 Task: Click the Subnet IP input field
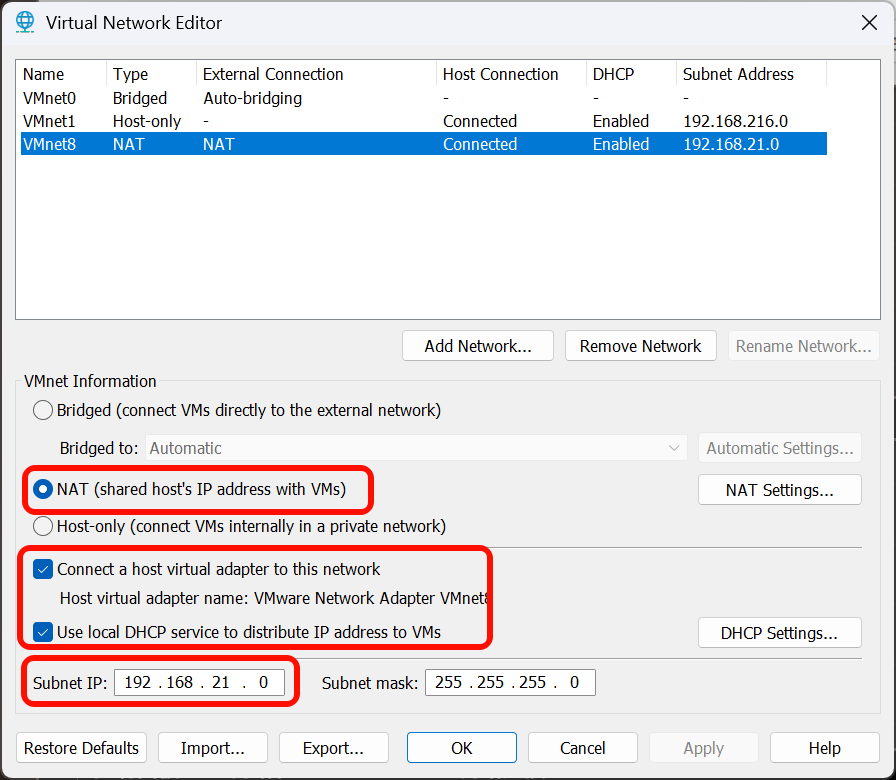tap(199, 682)
